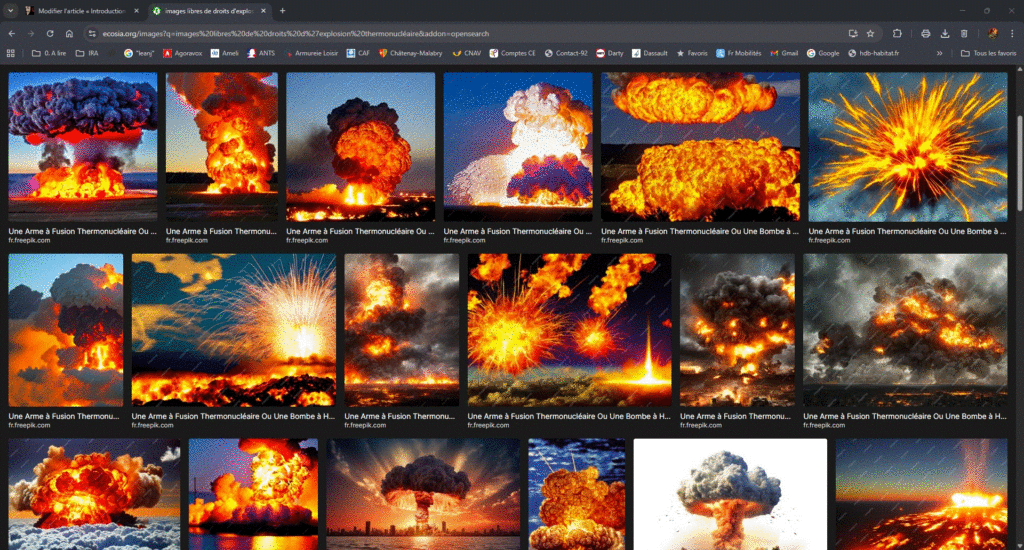Expand the hidden bookmarks overflow chevron
The height and width of the screenshot is (550, 1024).
pyautogui.click(x=939, y=53)
